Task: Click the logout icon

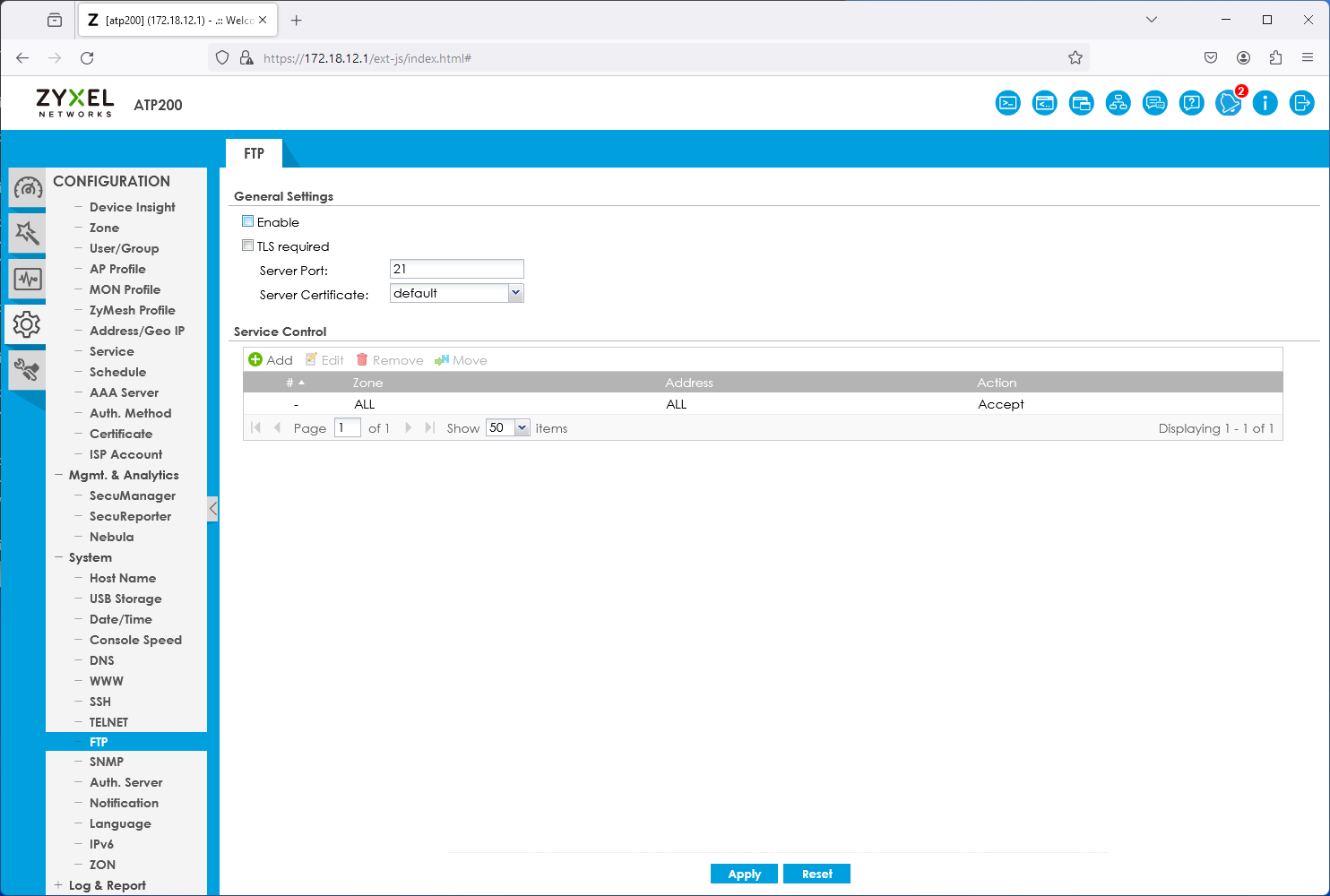Action: click(x=1302, y=103)
